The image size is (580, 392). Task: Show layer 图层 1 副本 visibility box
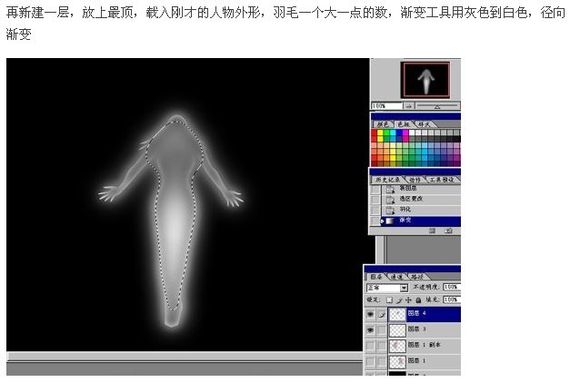[370, 345]
